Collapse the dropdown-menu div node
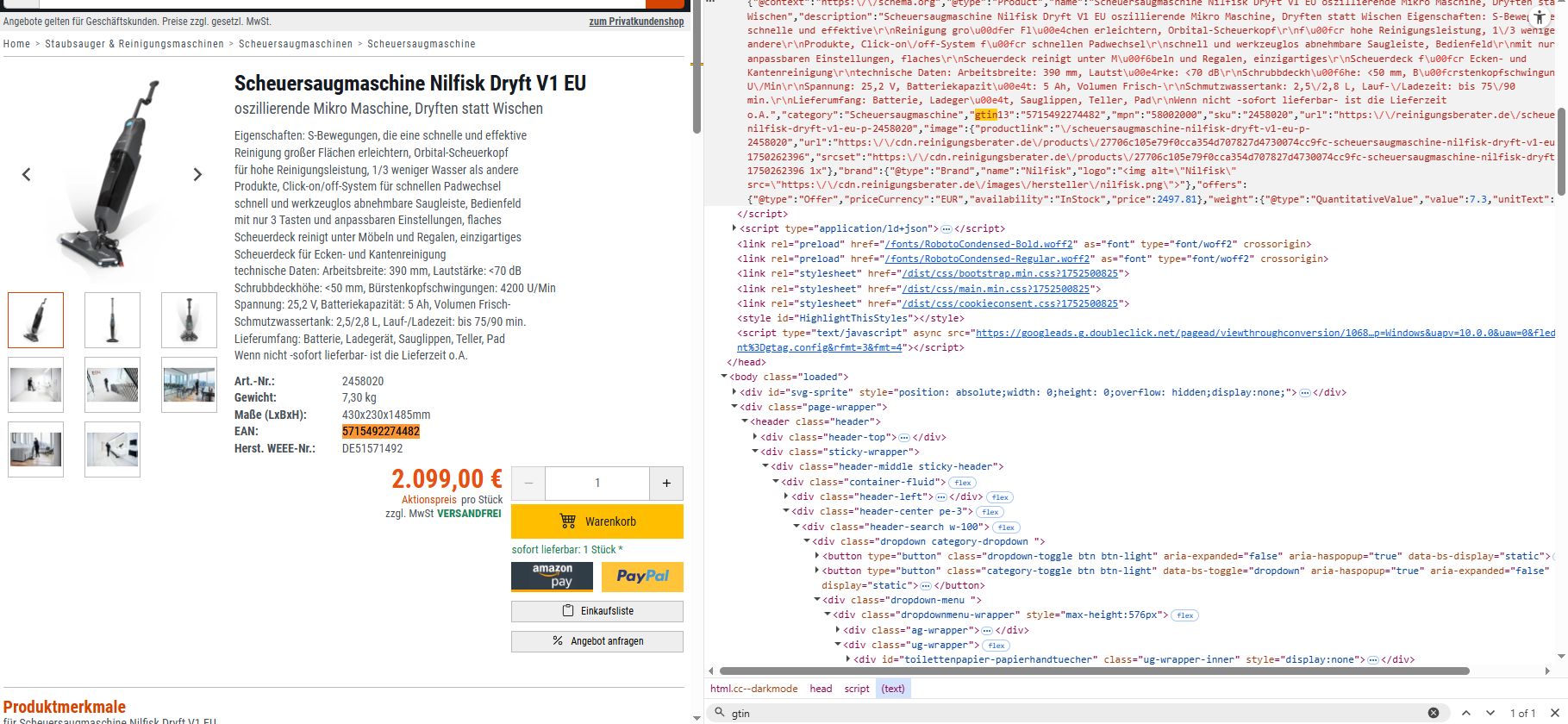The image size is (1568, 724). coord(816,600)
